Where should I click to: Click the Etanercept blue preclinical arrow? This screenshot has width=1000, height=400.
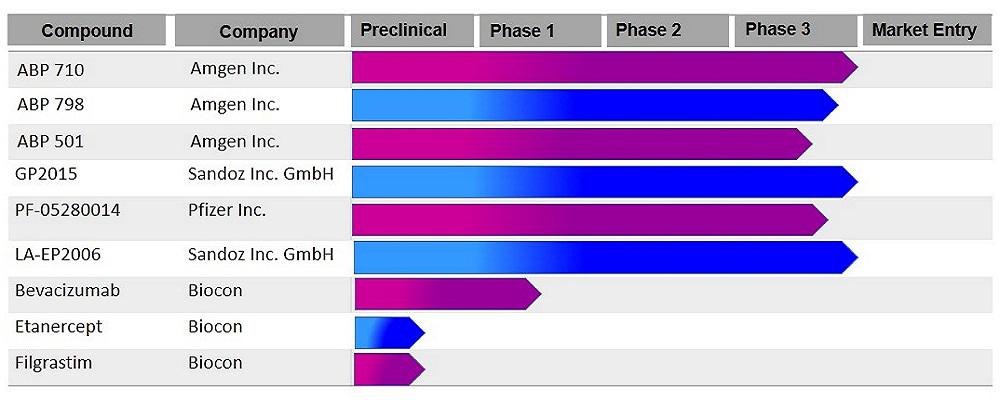coord(390,332)
